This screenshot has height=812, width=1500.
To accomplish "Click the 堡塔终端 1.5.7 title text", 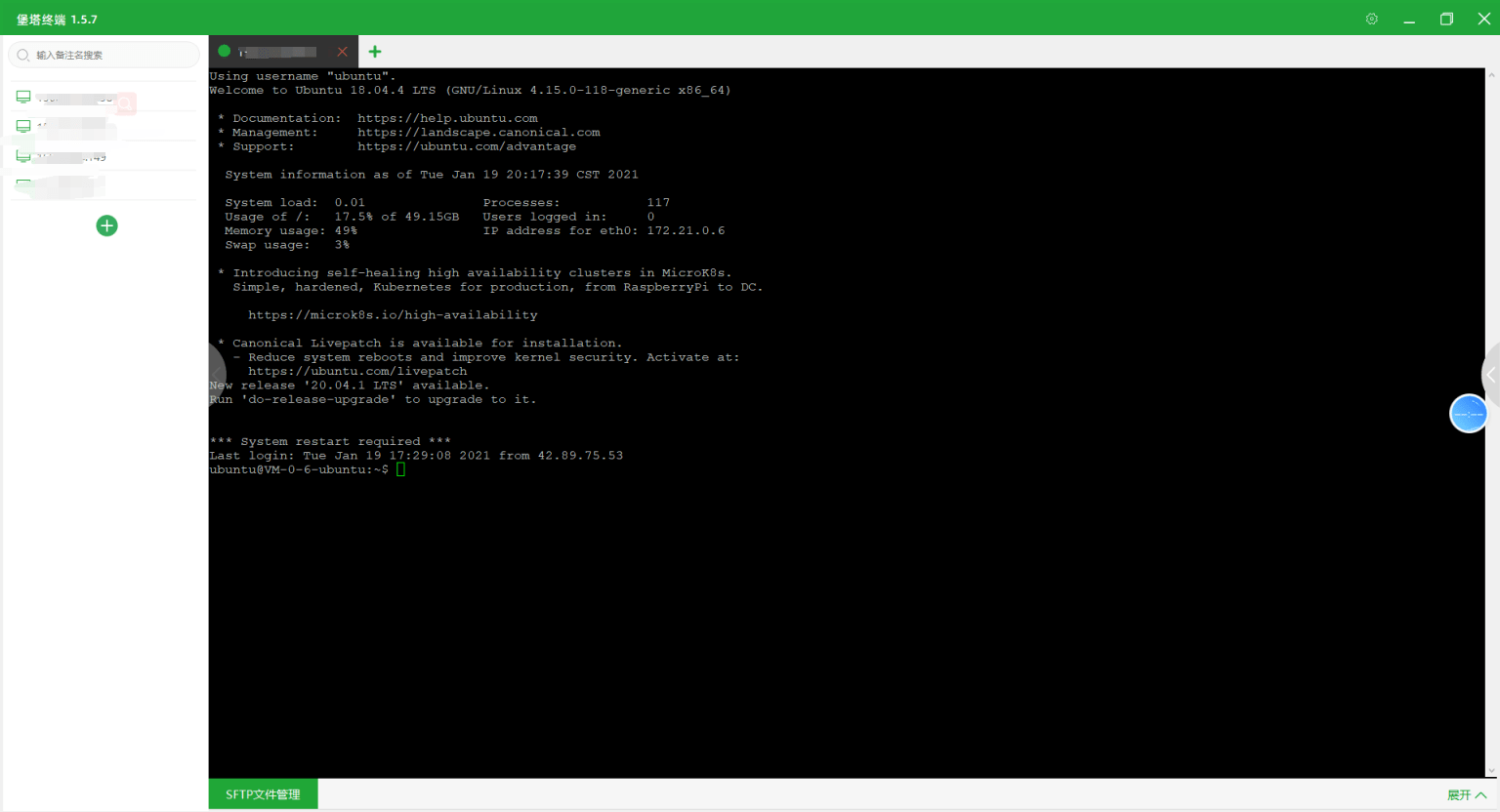I will pyautogui.click(x=57, y=20).
